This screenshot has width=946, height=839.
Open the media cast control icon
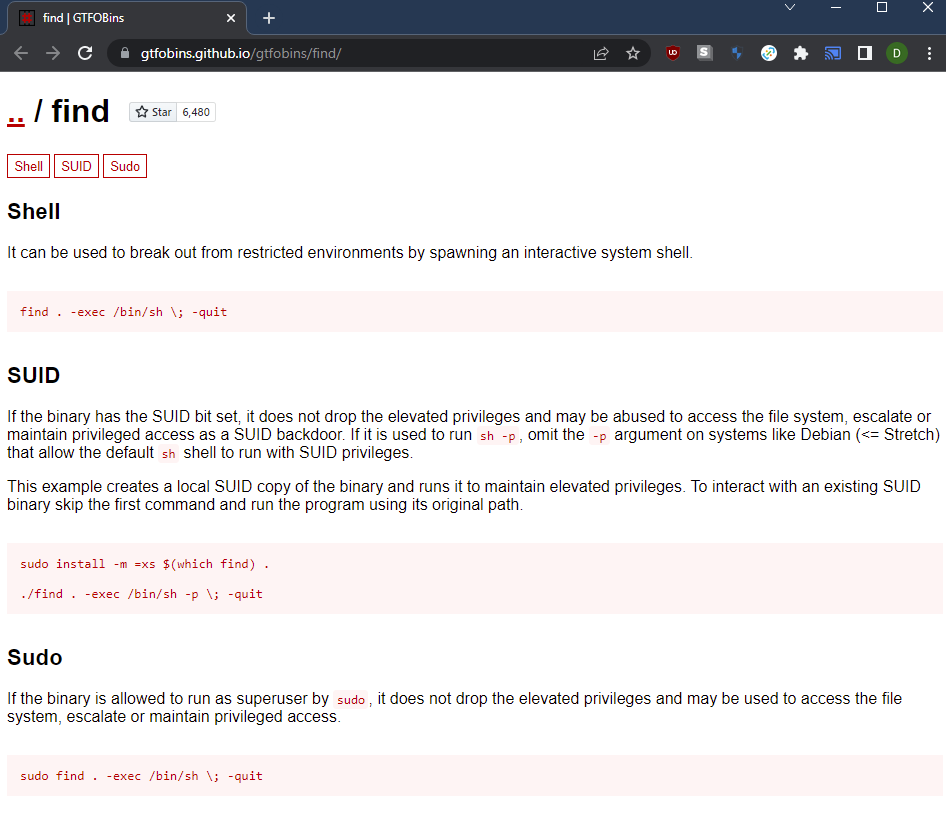click(x=833, y=53)
